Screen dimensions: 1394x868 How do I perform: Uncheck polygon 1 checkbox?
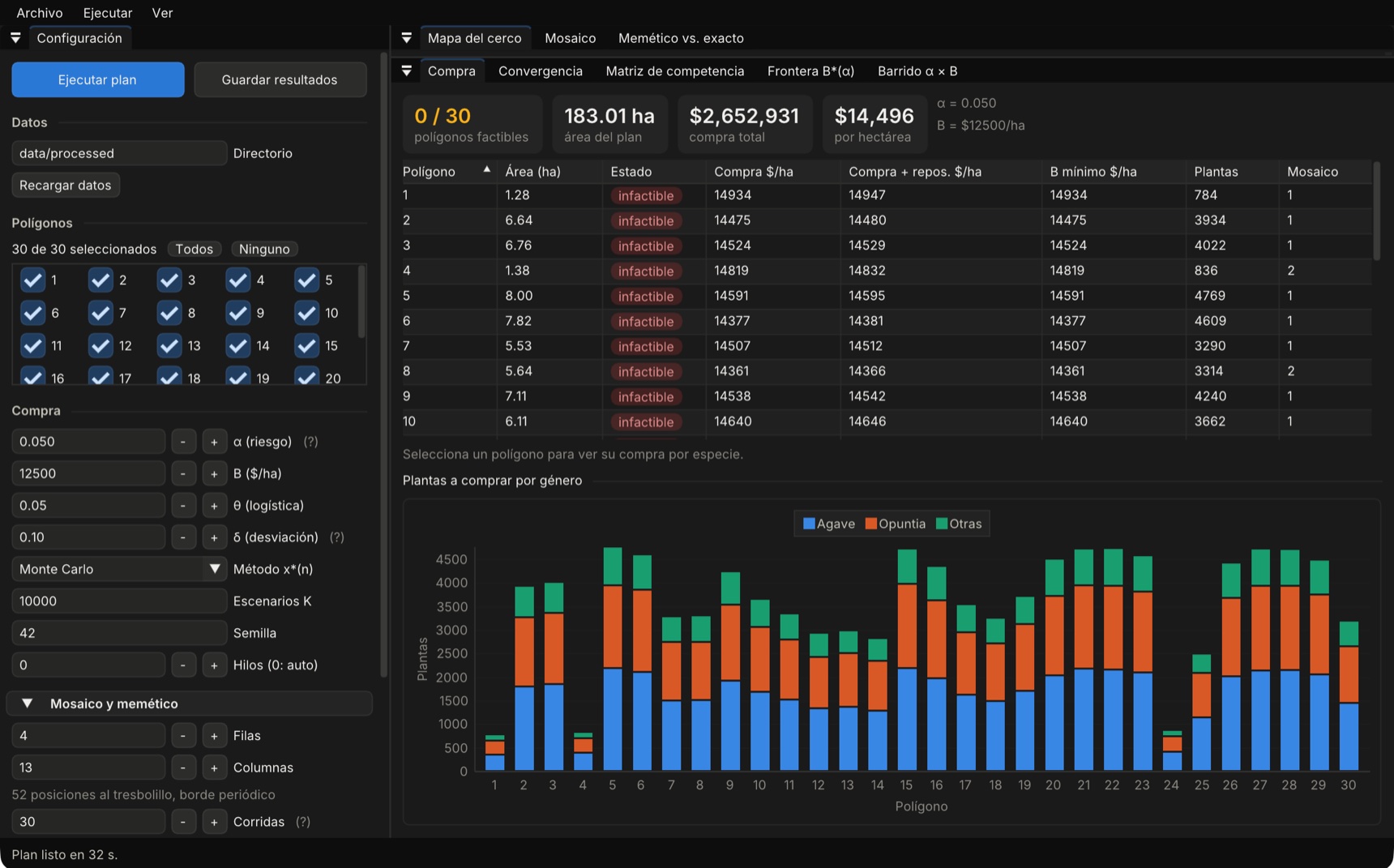(32, 280)
